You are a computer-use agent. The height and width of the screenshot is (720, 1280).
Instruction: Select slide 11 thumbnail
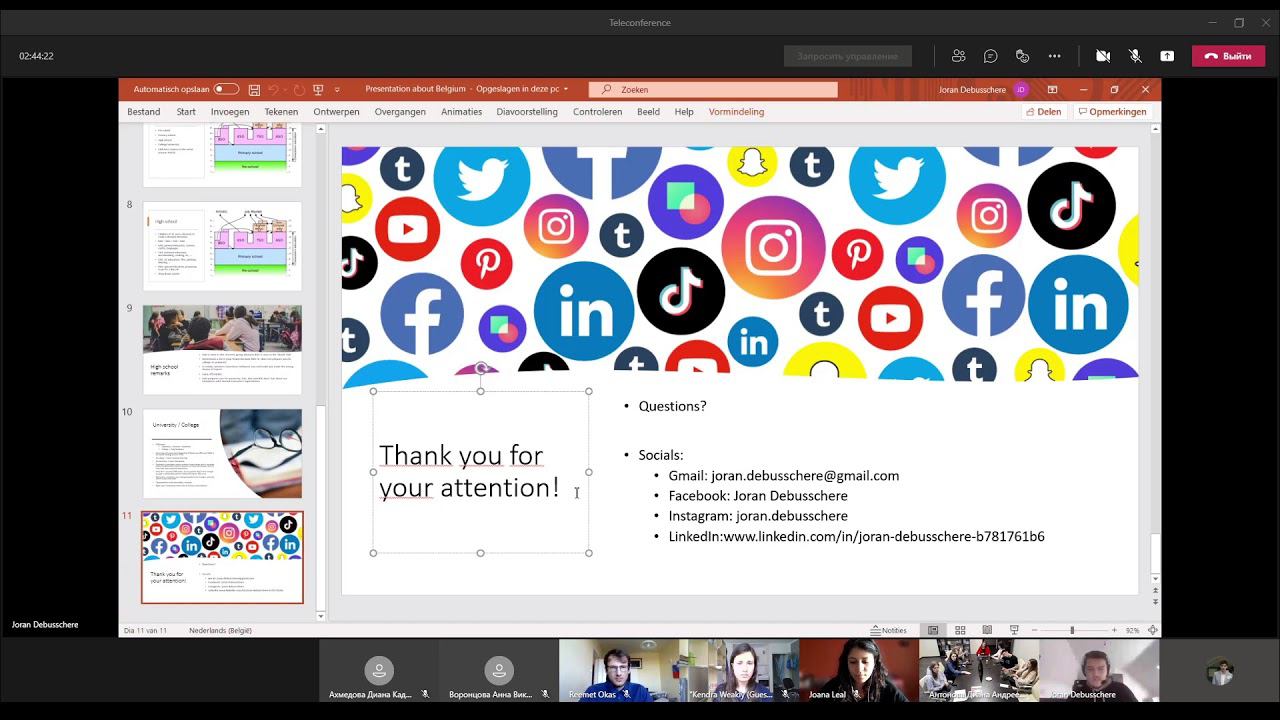(222, 558)
